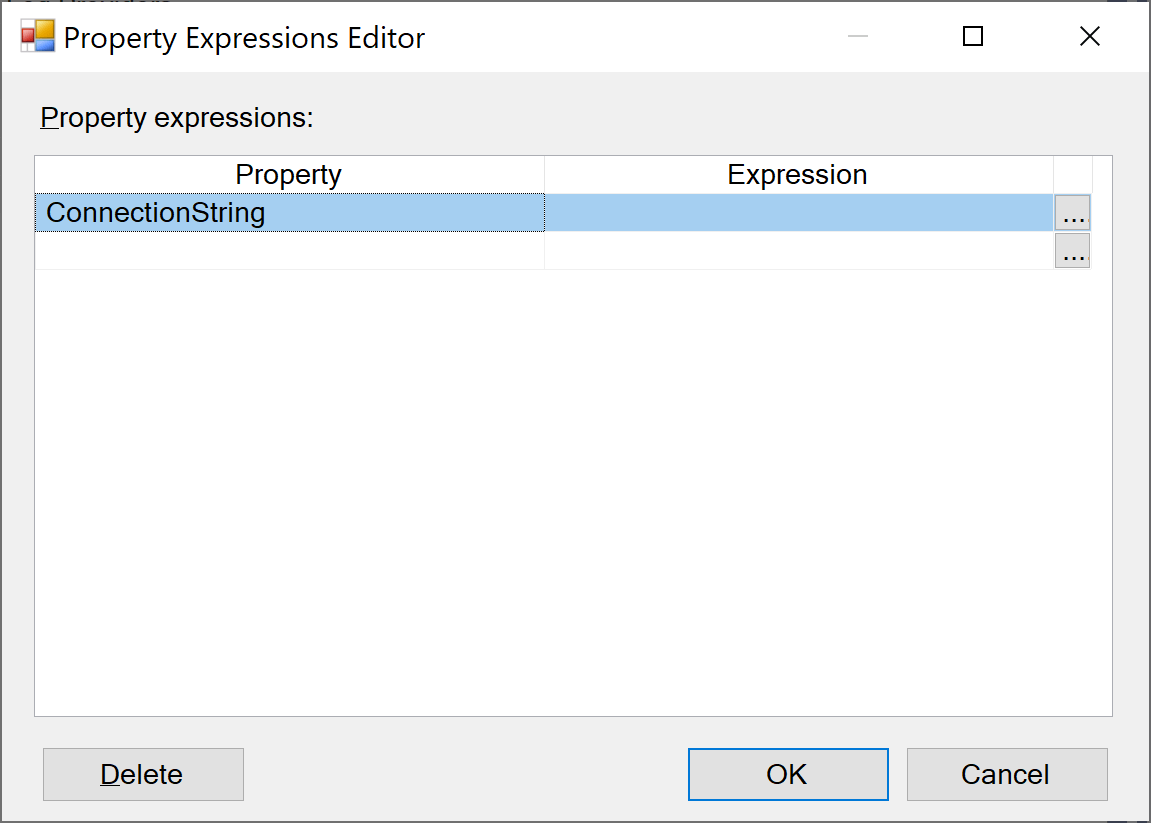Click the minimize button of the editor window
Viewport: 1151px width, 823px height.
click(857, 36)
